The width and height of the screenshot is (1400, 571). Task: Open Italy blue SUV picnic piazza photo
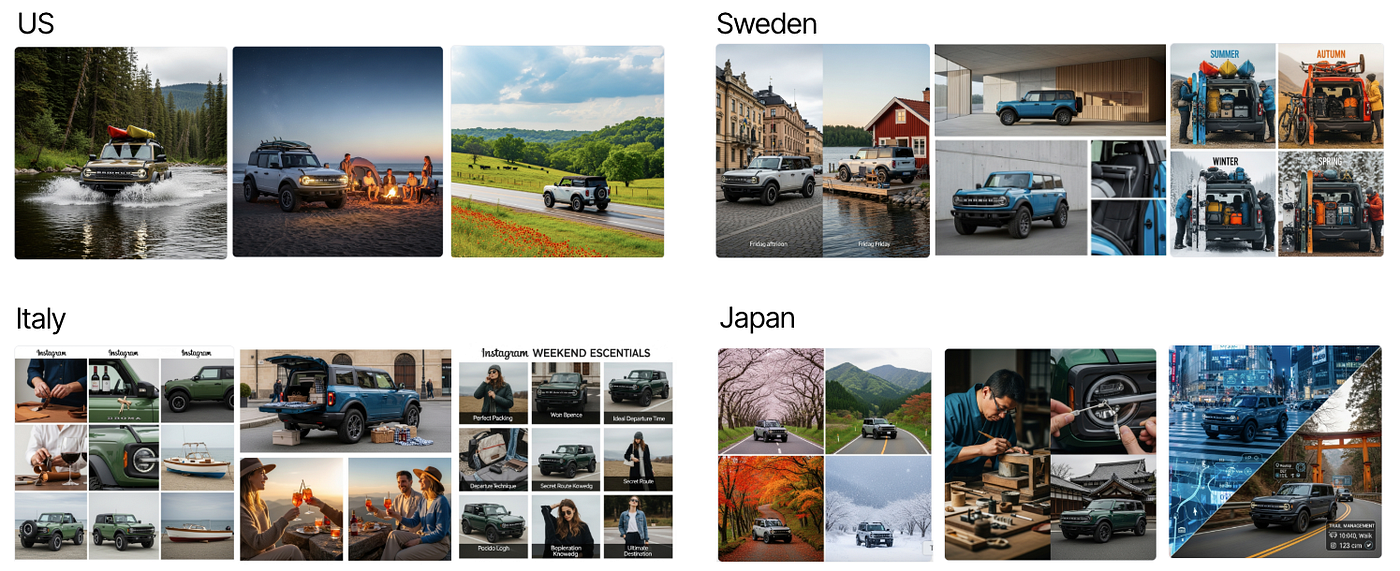pyautogui.click(x=345, y=401)
